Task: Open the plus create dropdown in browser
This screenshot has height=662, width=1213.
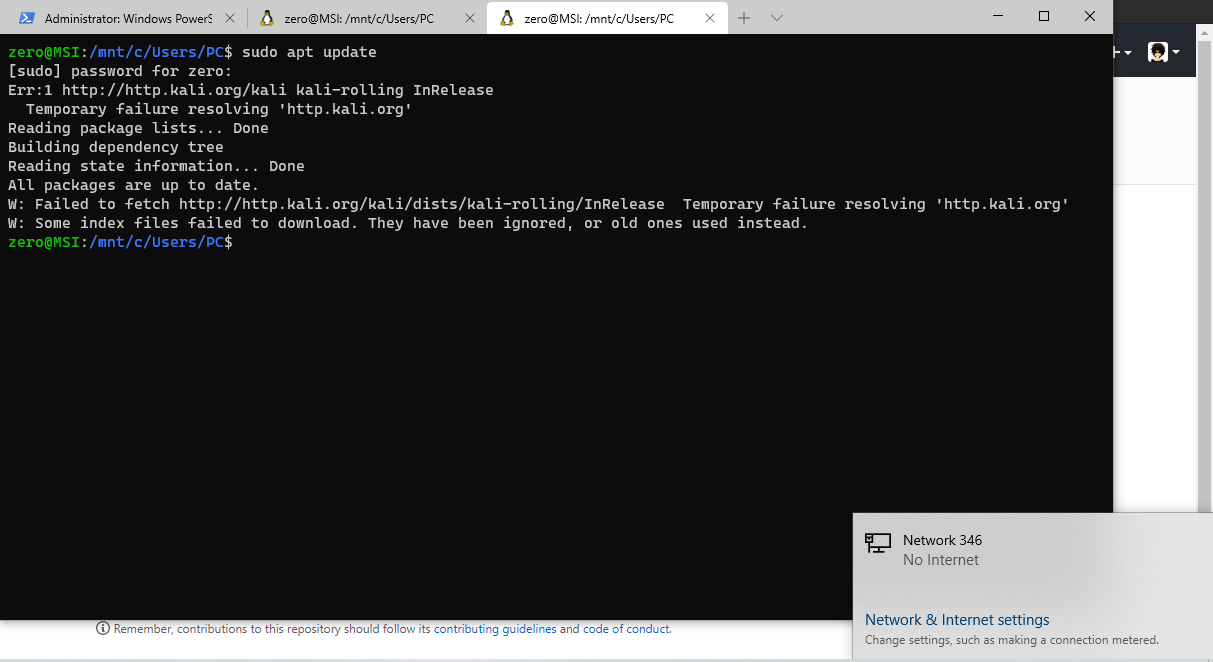Action: (x=1123, y=53)
